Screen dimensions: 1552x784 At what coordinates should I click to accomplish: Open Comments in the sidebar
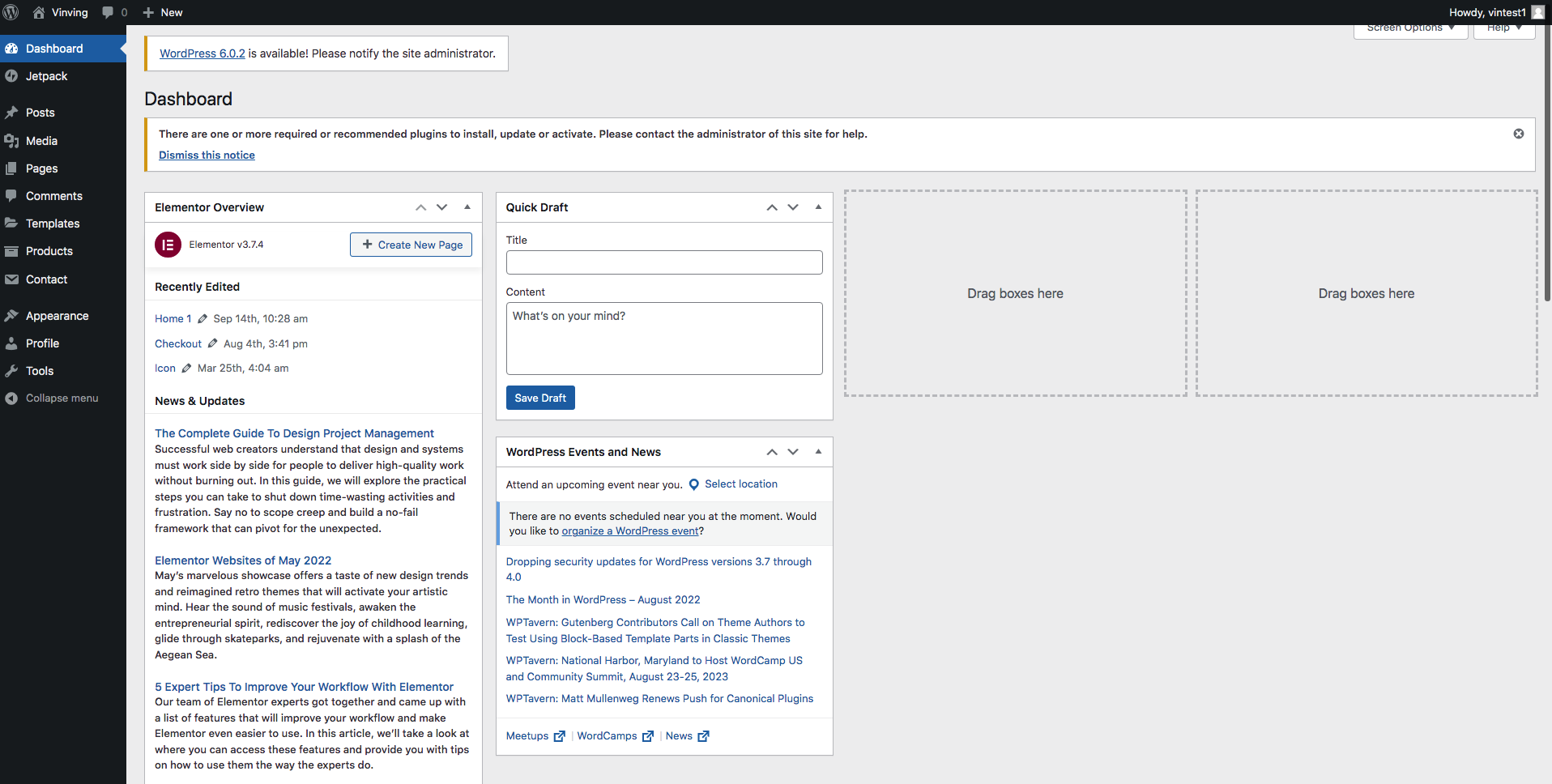[63, 196]
